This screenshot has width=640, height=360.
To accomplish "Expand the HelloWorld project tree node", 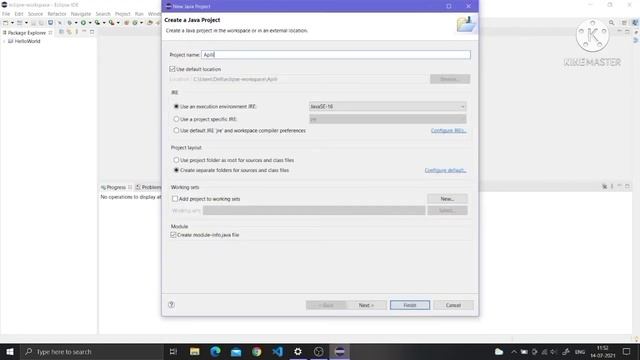I will coord(4,41).
